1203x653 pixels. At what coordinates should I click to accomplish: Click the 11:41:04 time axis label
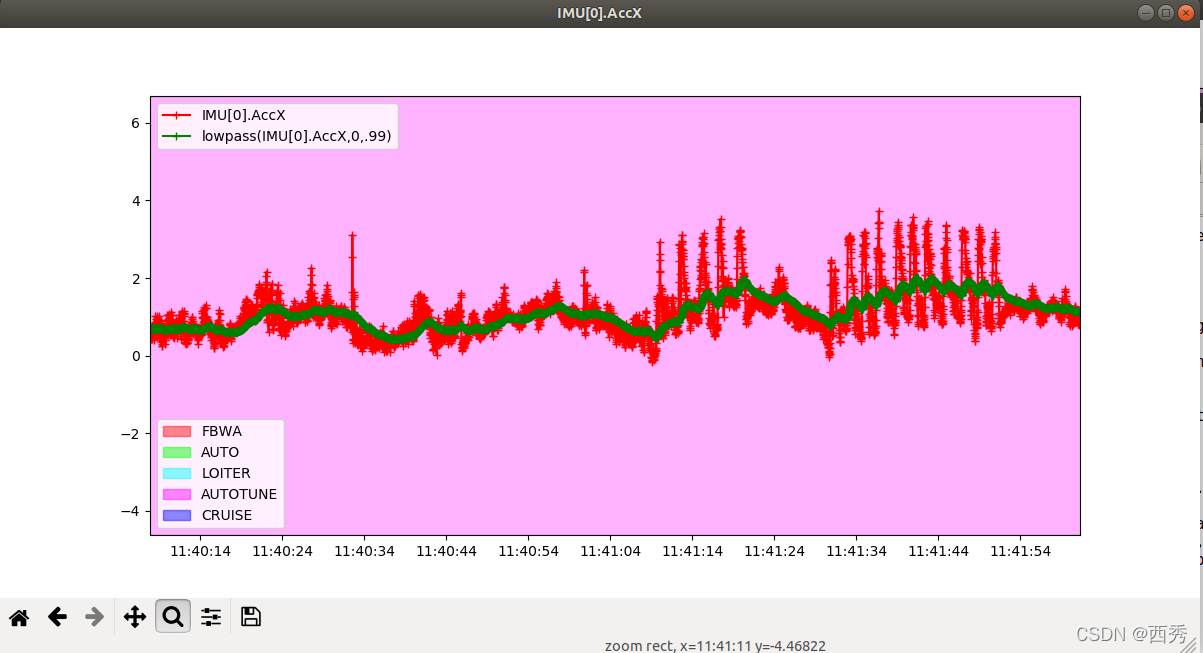[610, 551]
